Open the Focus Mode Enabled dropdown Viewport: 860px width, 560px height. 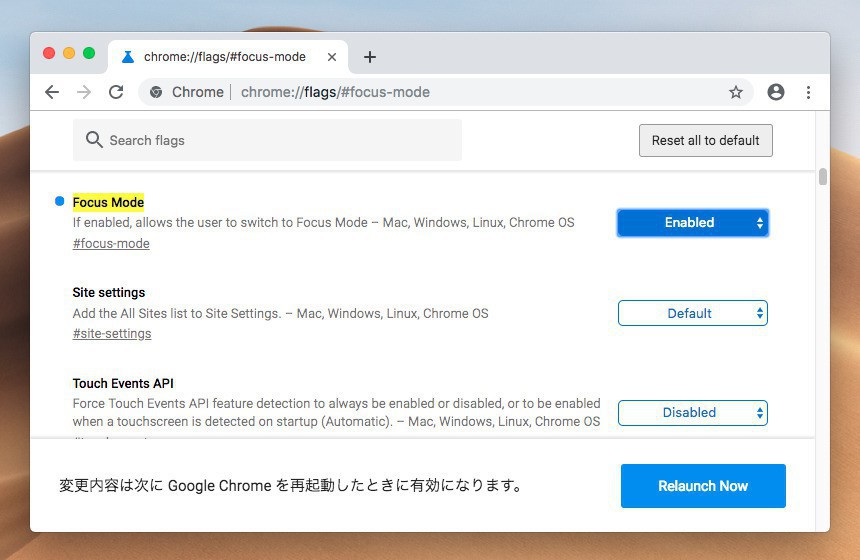tap(693, 223)
